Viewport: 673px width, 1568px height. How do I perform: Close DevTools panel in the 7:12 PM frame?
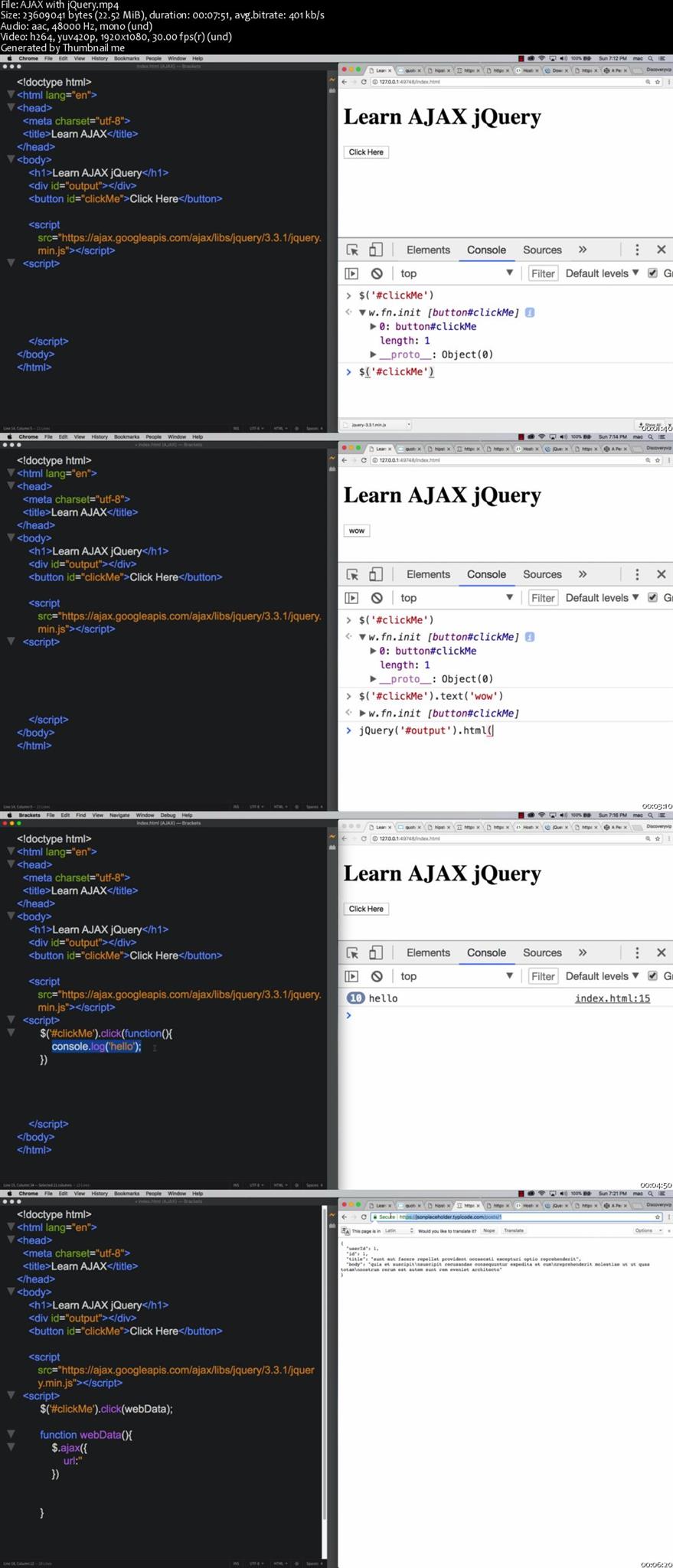662,250
